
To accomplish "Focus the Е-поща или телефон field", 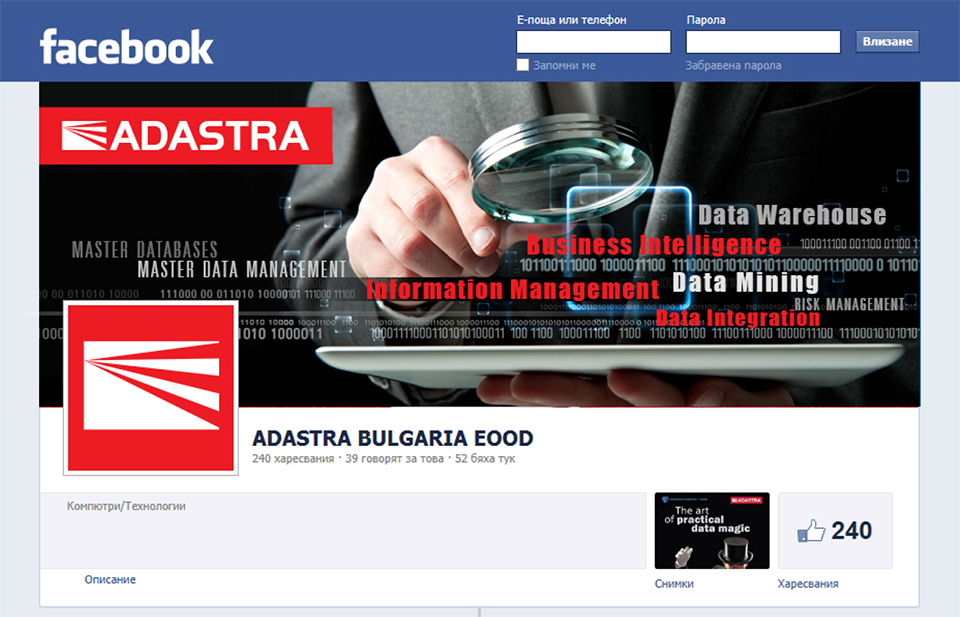I will pyautogui.click(x=593, y=42).
